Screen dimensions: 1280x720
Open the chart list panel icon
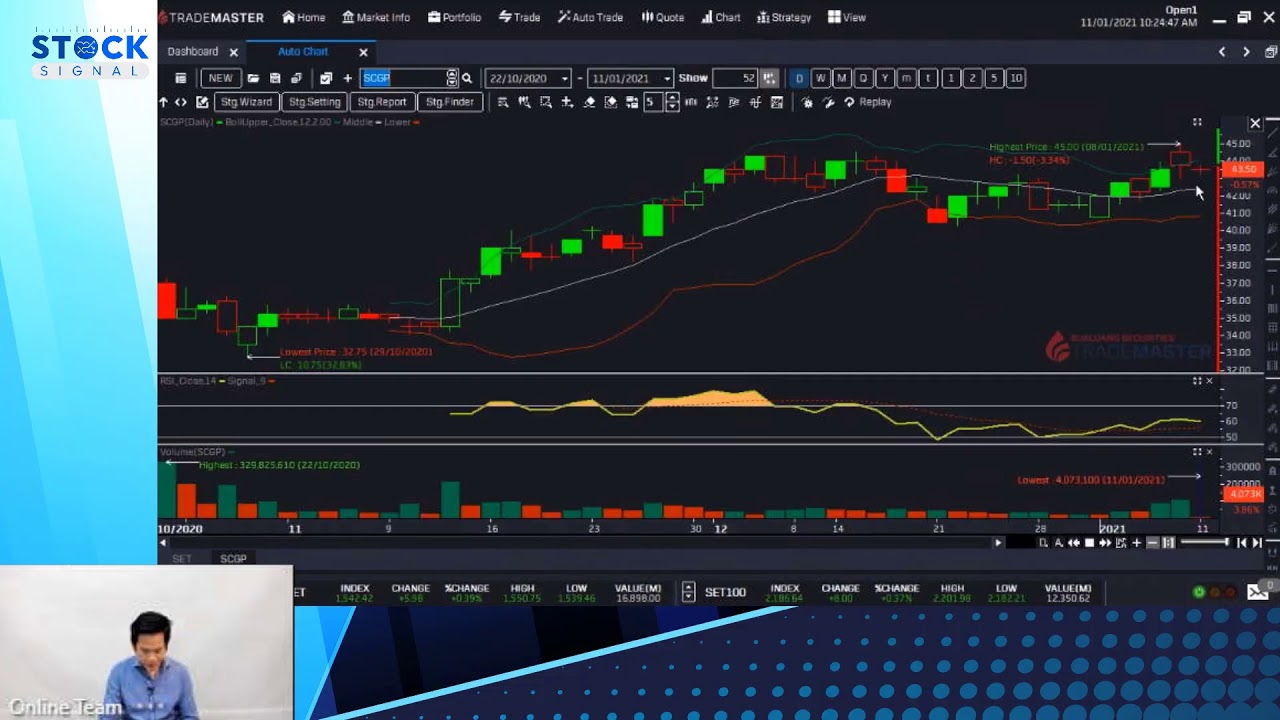point(180,78)
